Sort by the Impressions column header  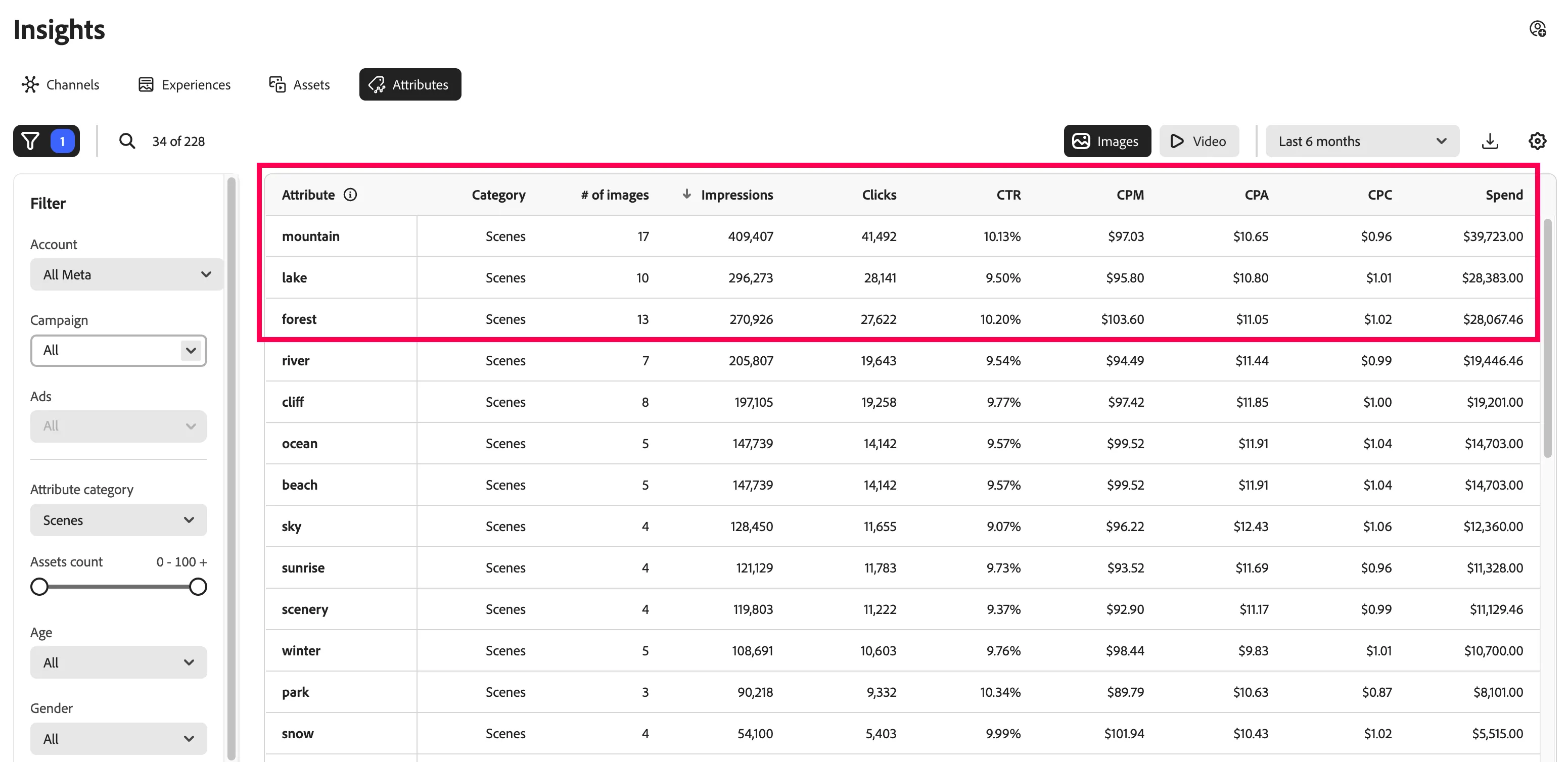click(736, 195)
